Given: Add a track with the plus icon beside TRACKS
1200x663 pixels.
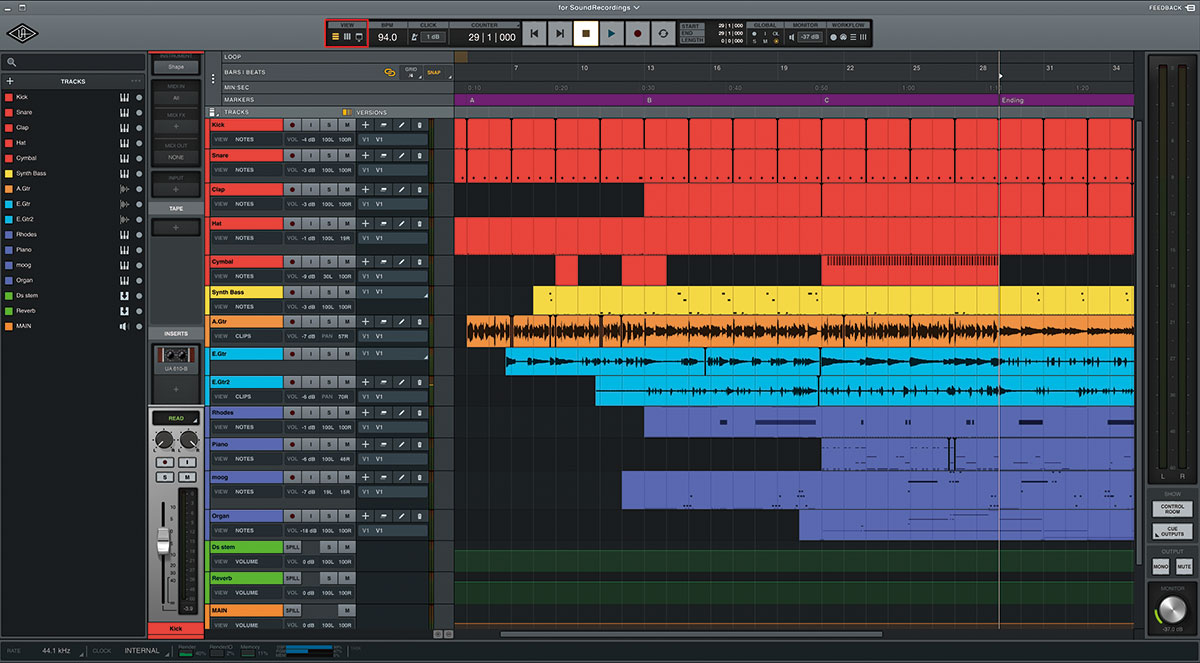Looking at the screenshot, I should pos(10,81).
